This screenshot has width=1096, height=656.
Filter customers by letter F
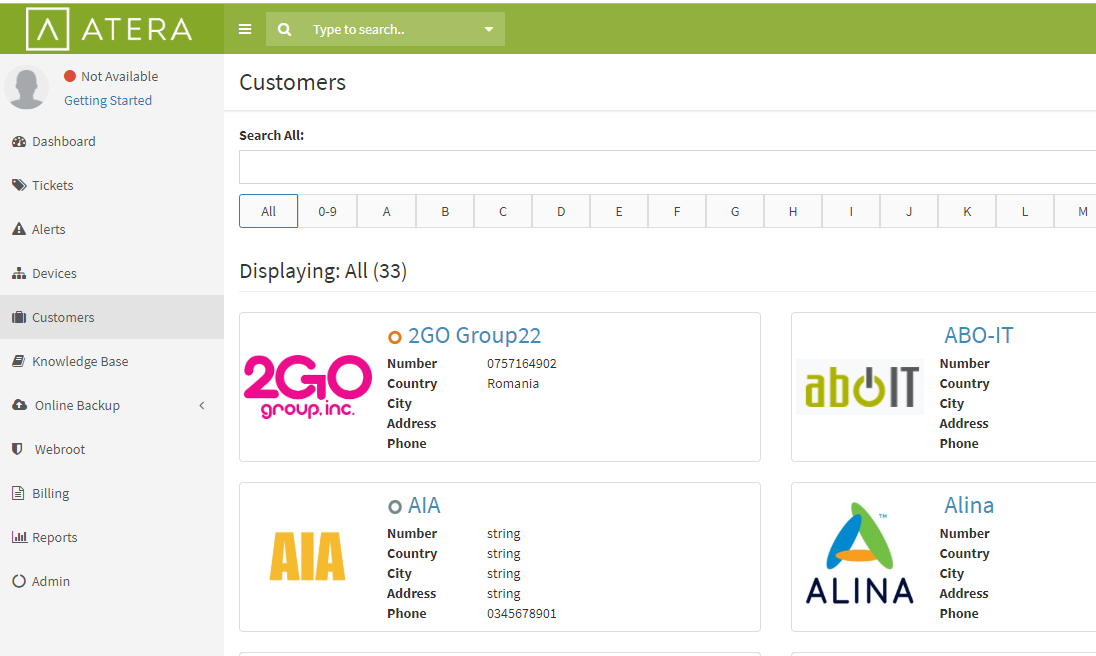coord(677,211)
